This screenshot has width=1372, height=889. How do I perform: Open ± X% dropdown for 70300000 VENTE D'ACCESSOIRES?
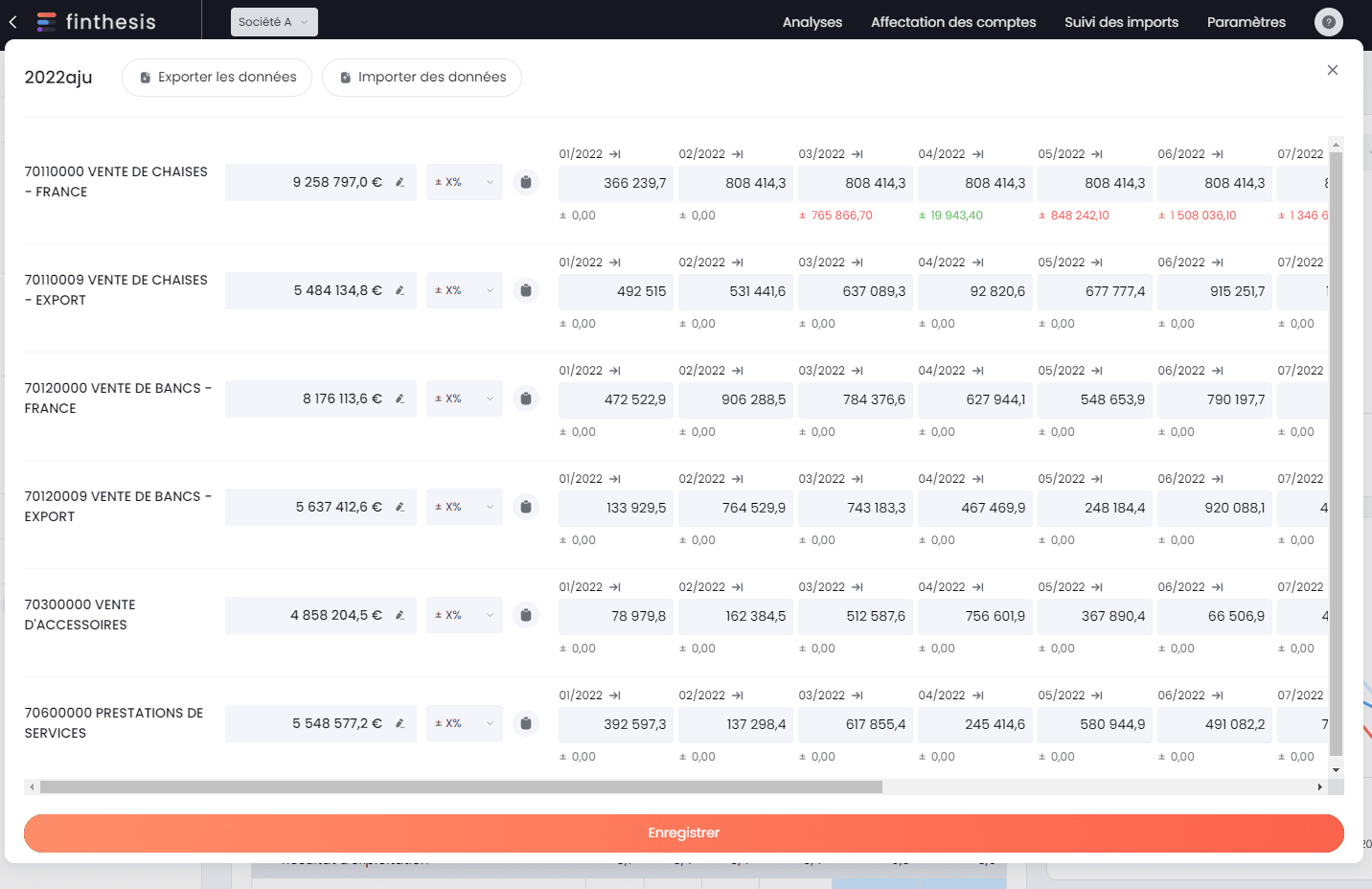click(465, 615)
